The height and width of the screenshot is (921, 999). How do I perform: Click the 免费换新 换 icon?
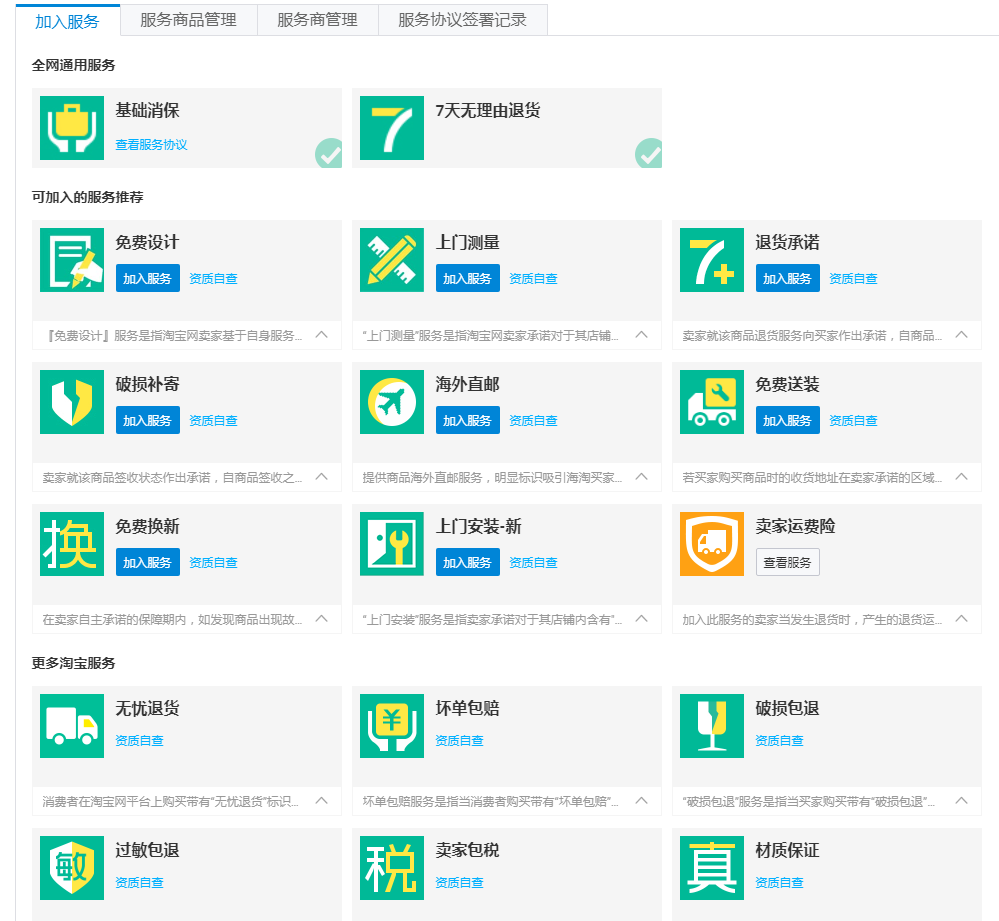pyautogui.click(x=72, y=544)
